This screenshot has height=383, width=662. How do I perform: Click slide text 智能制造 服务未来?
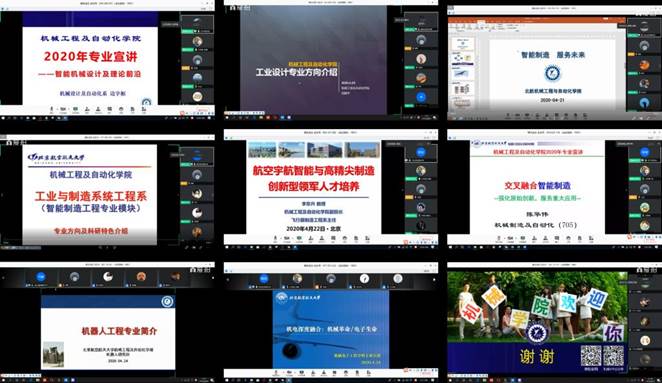(553, 55)
